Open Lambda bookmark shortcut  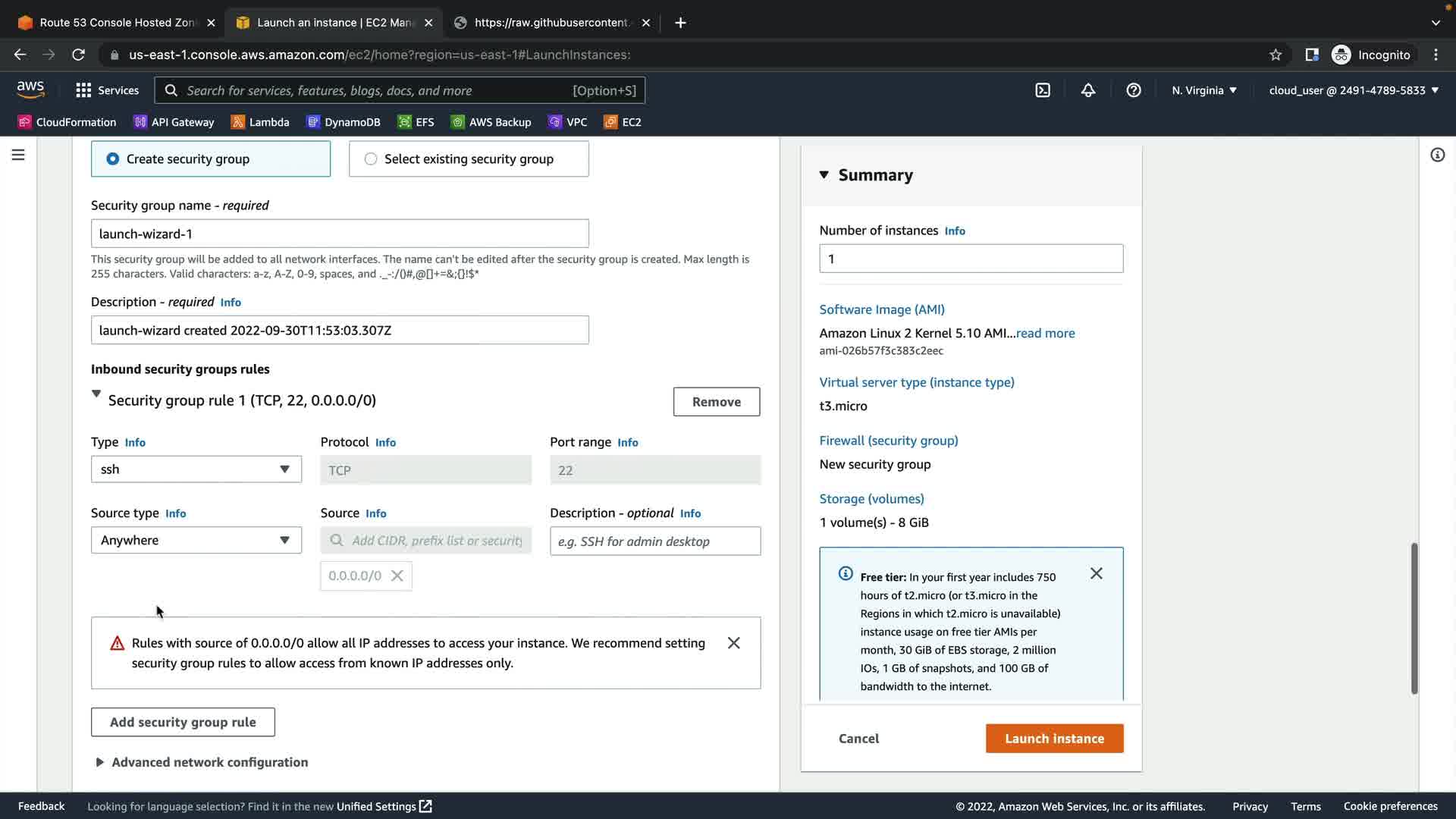click(260, 122)
